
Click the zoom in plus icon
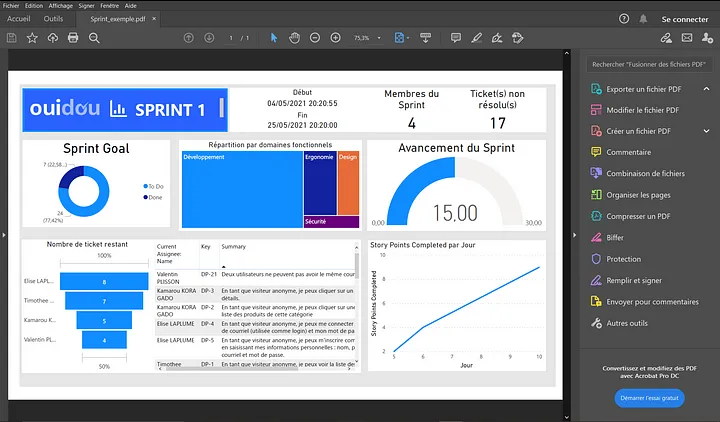coord(336,38)
